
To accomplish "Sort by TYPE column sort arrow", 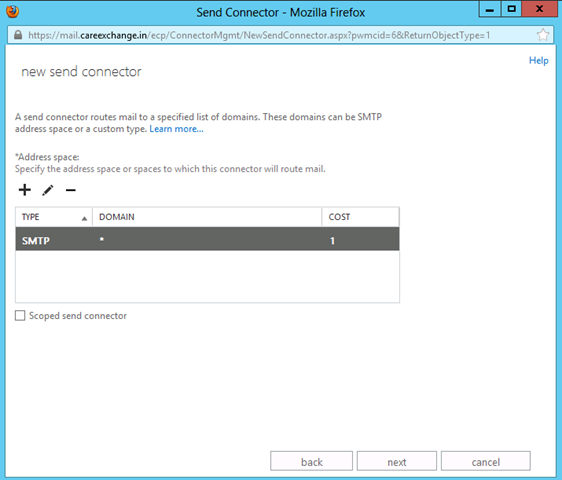I will 84,218.
